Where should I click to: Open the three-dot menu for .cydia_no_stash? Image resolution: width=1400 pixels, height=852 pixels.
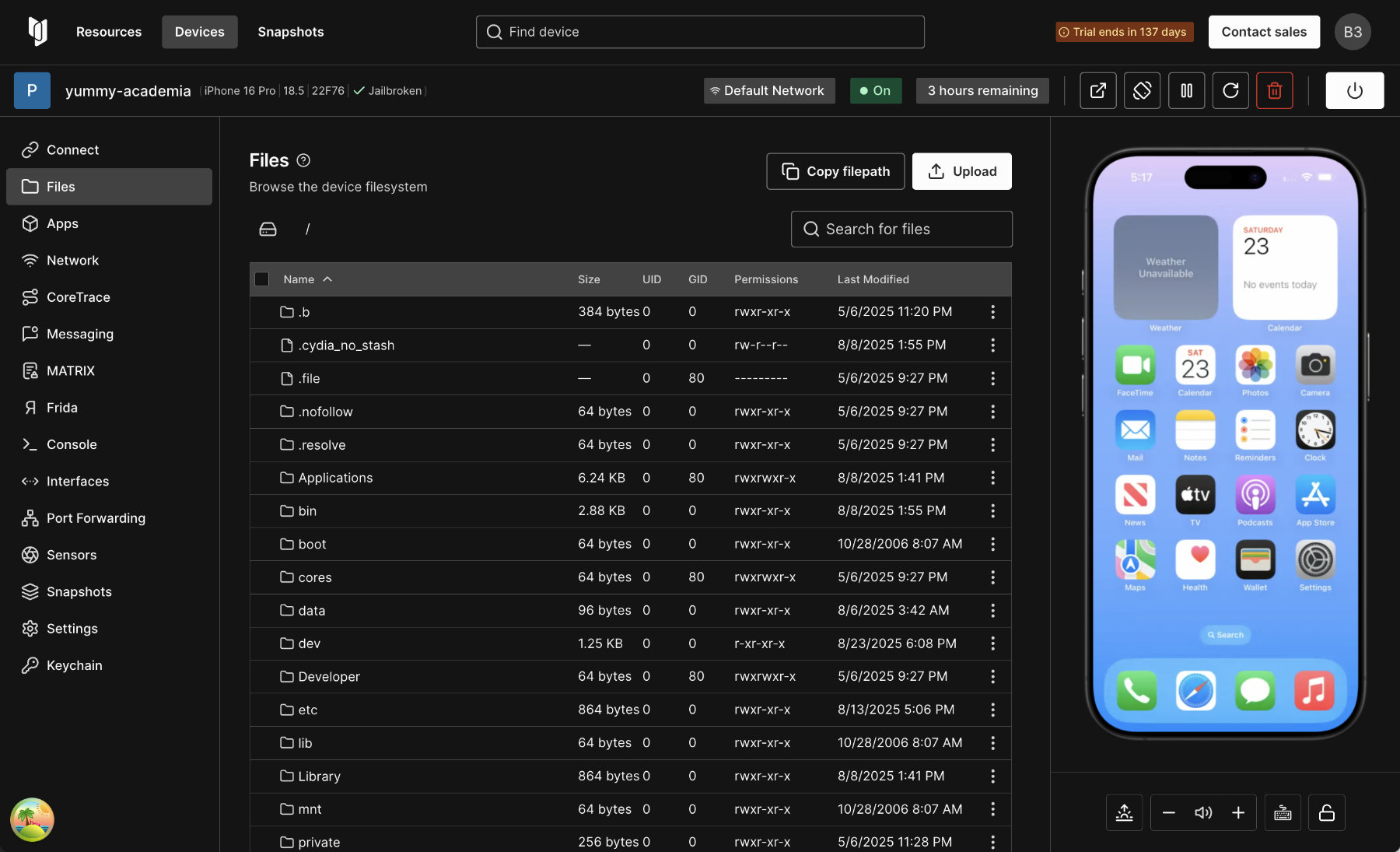992,345
